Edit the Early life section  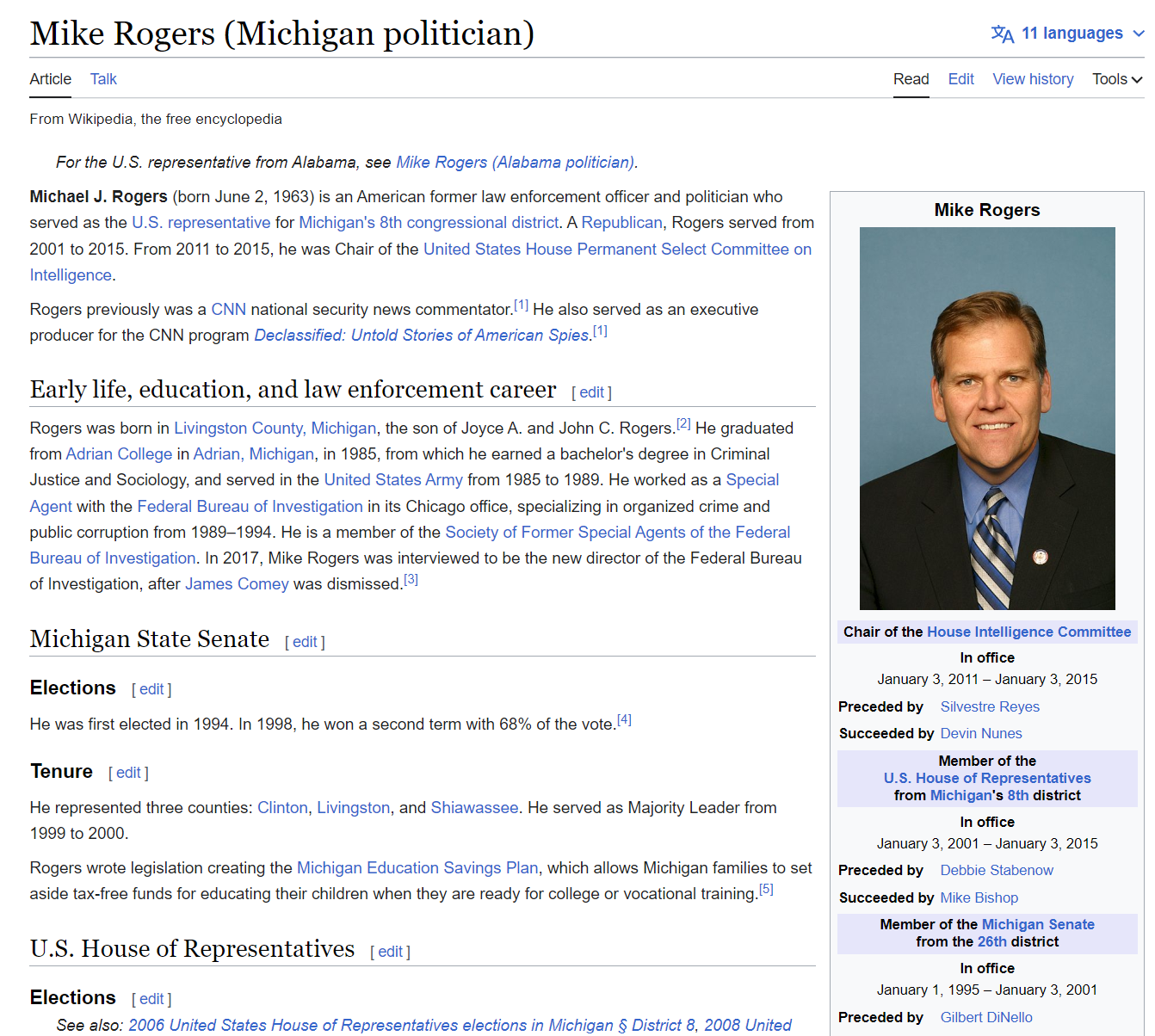click(591, 392)
